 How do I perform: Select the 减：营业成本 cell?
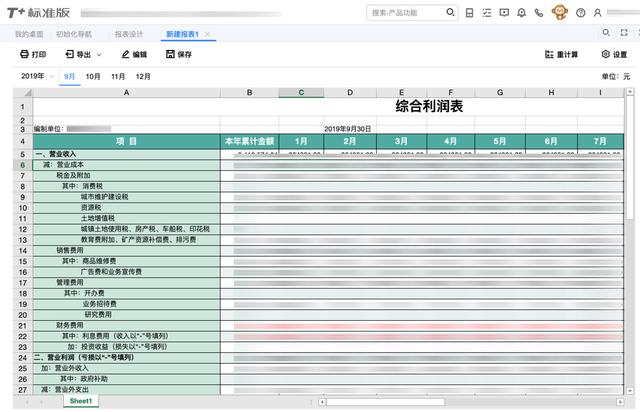(127, 165)
